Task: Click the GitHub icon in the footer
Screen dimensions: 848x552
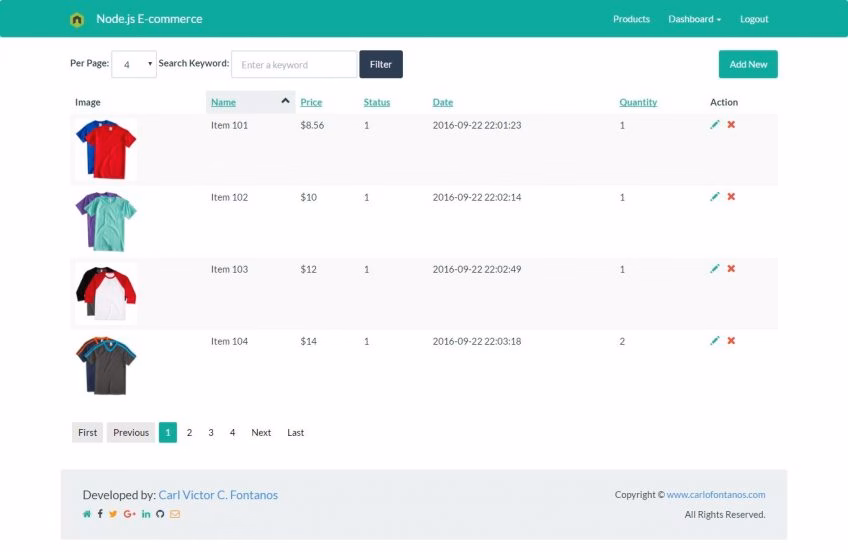Action: click(160, 514)
